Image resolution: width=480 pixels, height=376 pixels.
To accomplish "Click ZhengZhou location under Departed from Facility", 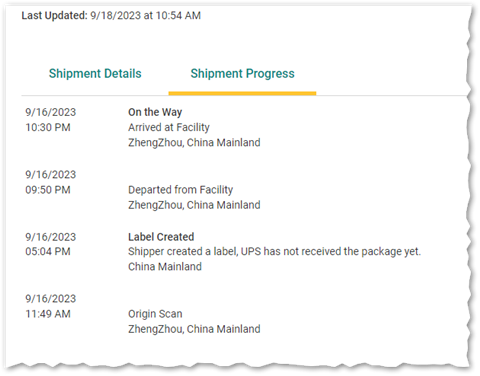I will (194, 205).
